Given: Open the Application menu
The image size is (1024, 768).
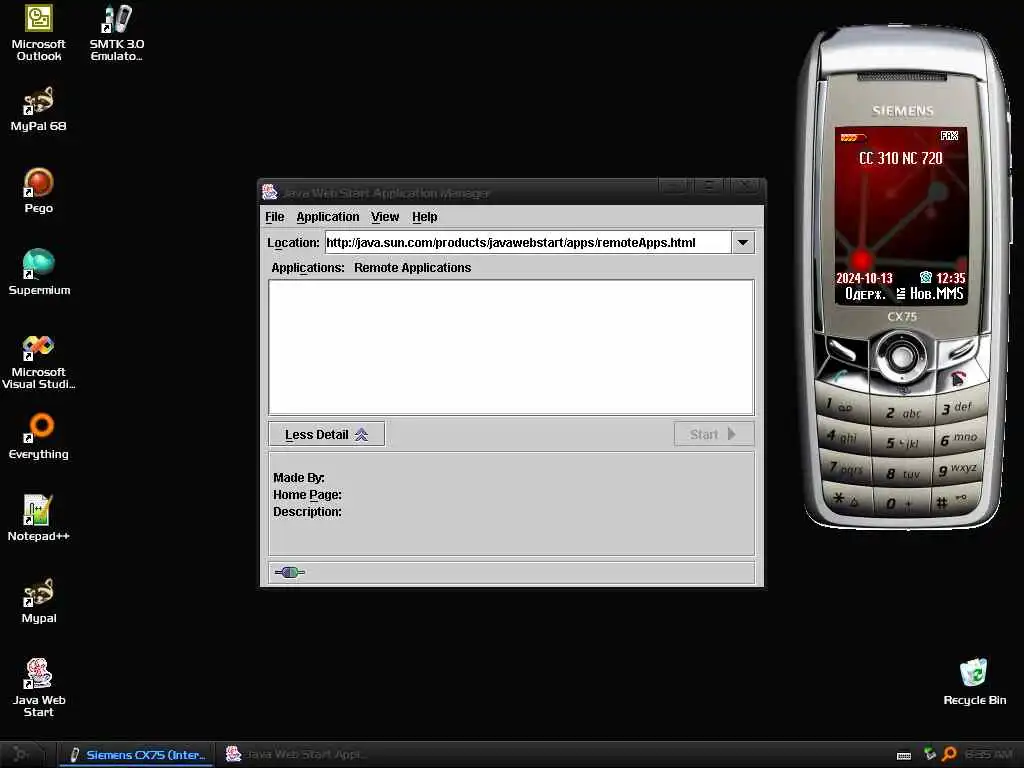Looking at the screenshot, I should pos(328,217).
